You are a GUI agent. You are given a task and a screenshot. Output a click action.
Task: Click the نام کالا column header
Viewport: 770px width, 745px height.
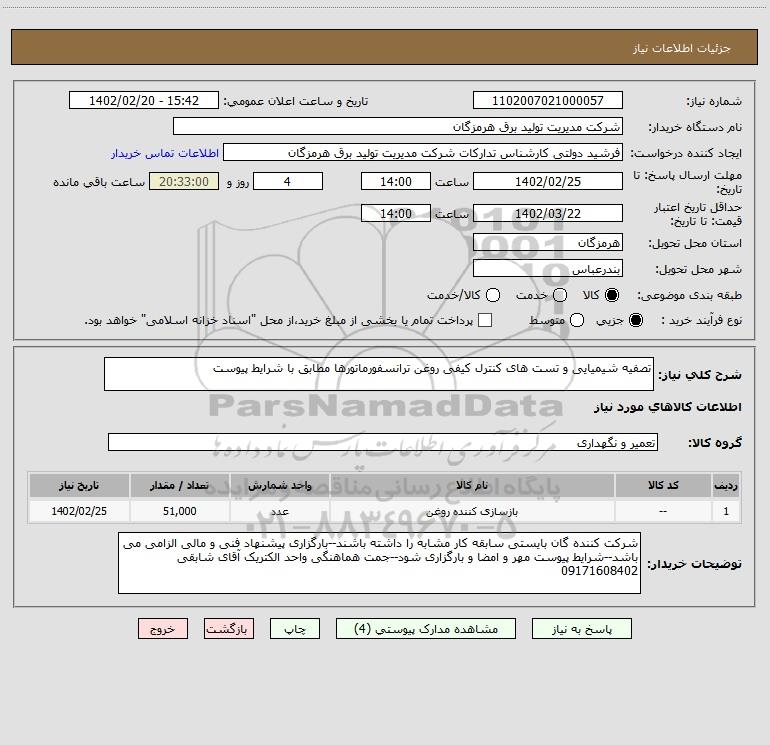[x=472, y=486]
